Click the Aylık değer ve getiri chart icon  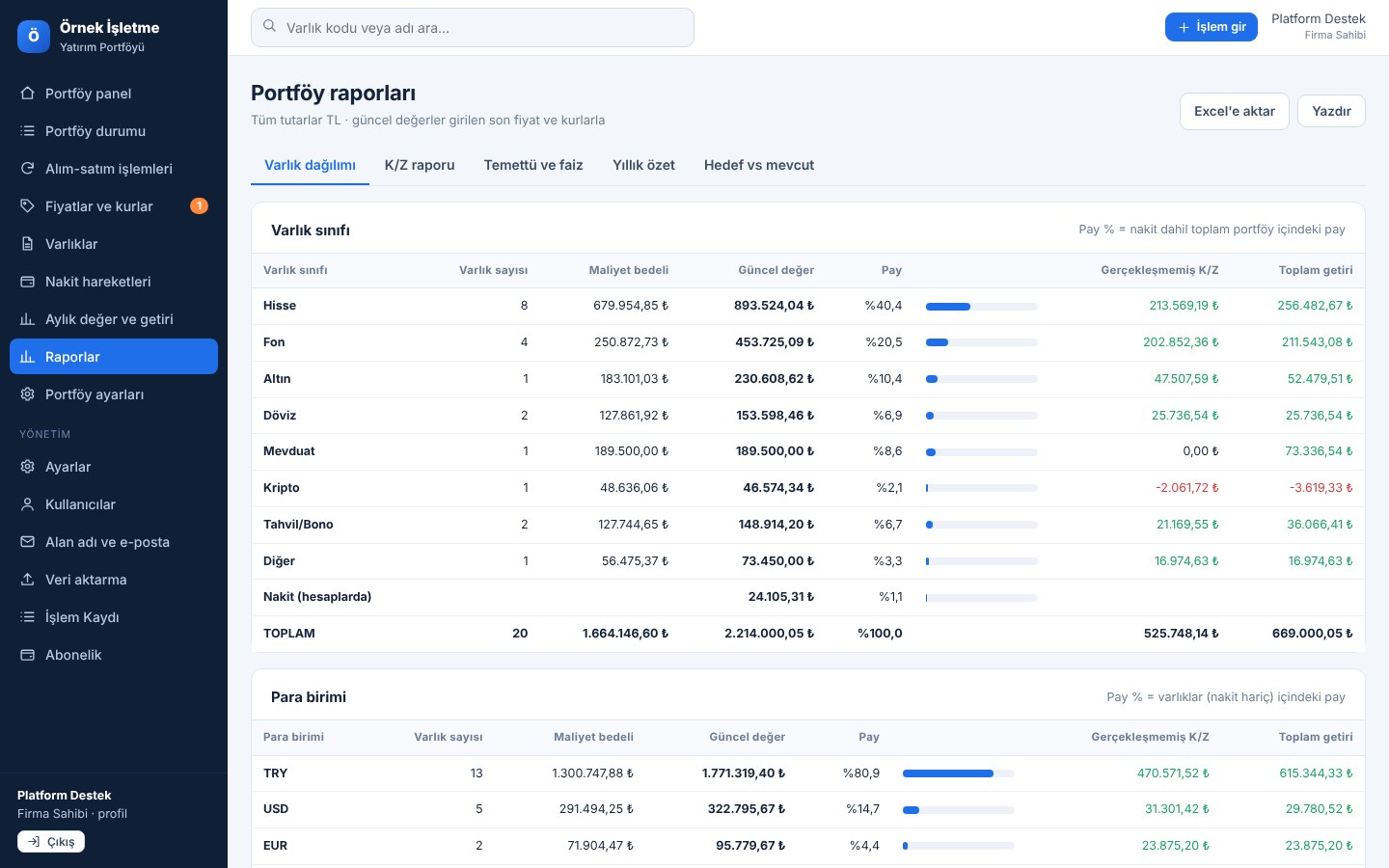[x=27, y=319]
